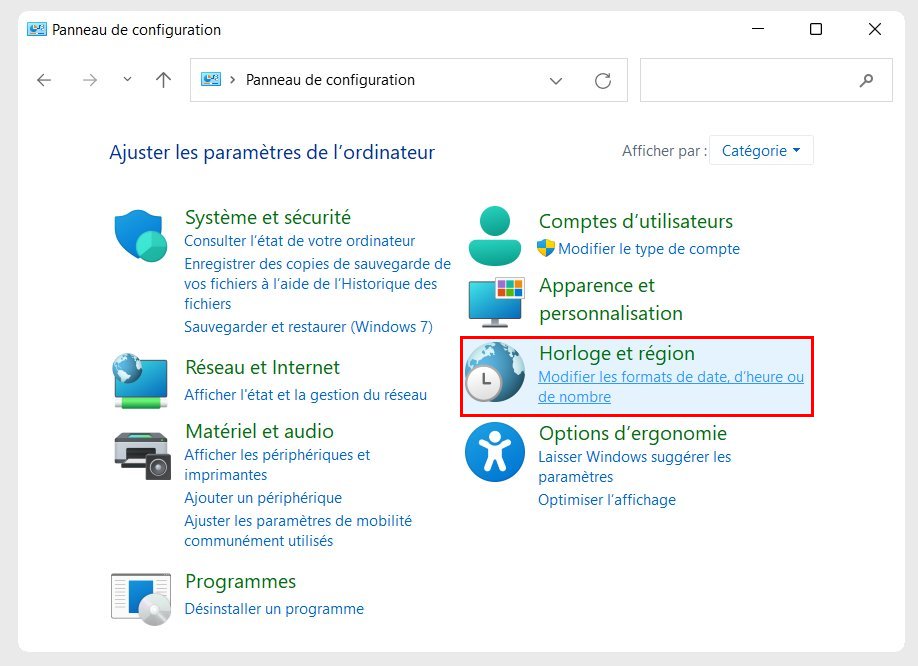This screenshot has height=666, width=918.
Task: Open the Options d'ergonomie heading
Action: [x=633, y=434]
